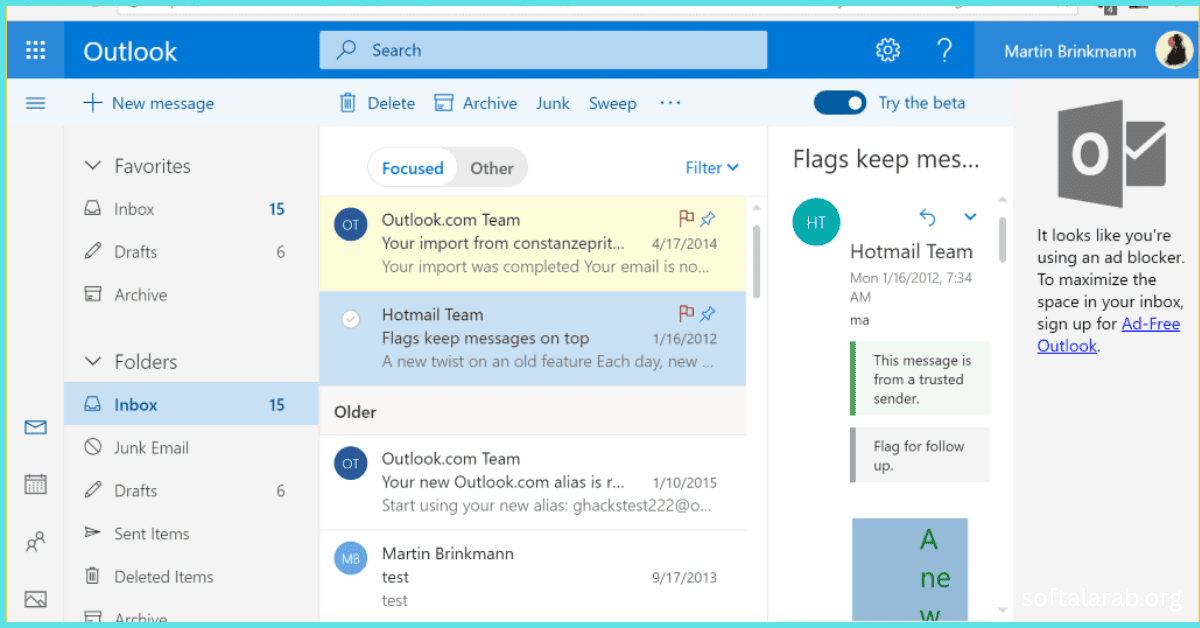Switch to the Other tab
Viewport: 1200px width, 628px height.
tap(492, 168)
